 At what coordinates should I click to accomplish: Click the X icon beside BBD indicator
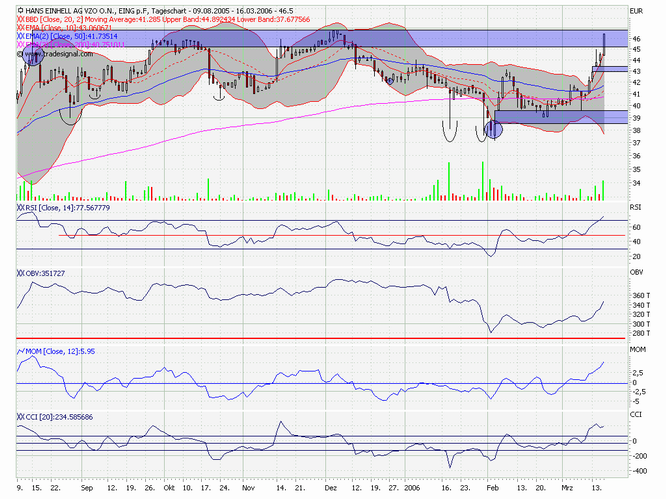coord(21,18)
